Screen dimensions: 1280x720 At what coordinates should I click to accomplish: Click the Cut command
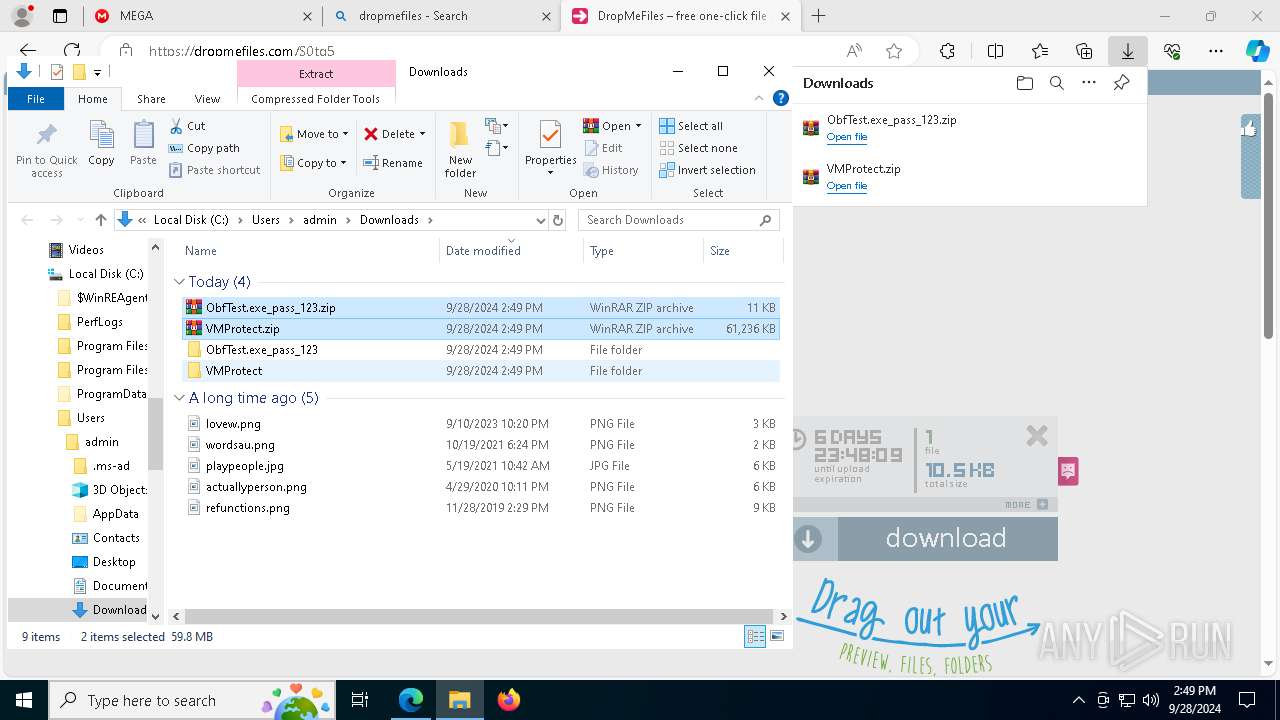coord(187,126)
